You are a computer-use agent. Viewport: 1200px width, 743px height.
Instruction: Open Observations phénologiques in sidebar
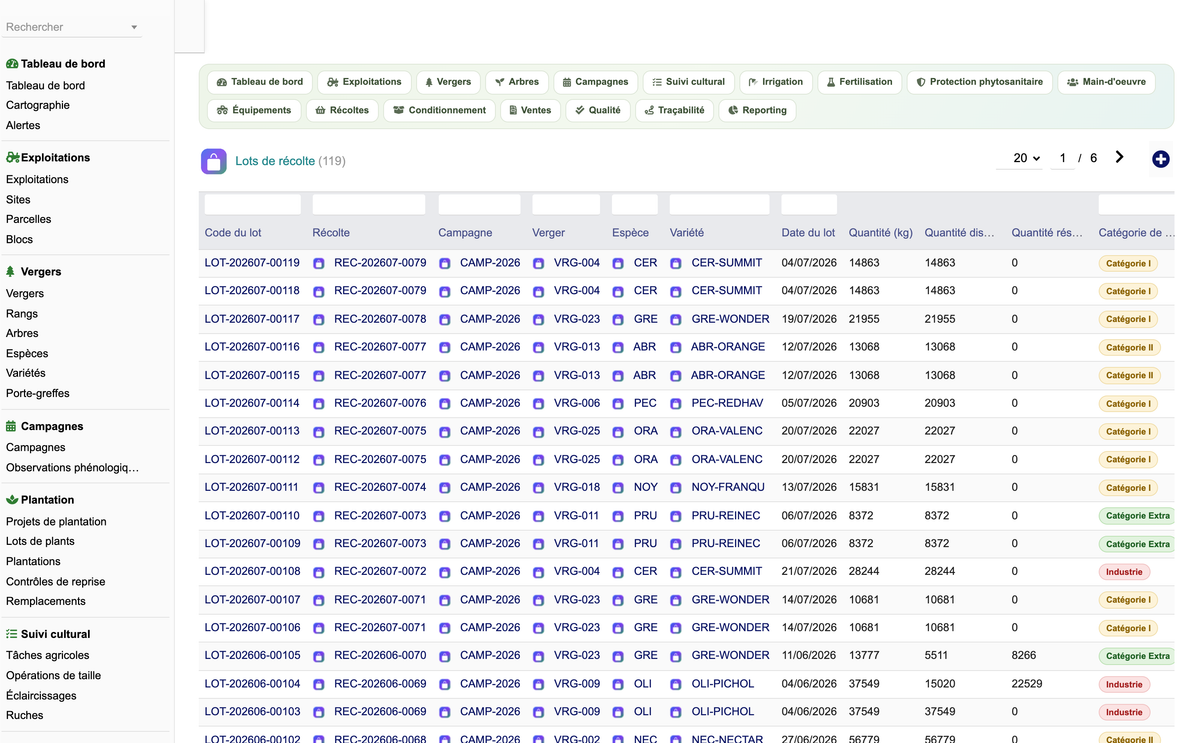72,467
